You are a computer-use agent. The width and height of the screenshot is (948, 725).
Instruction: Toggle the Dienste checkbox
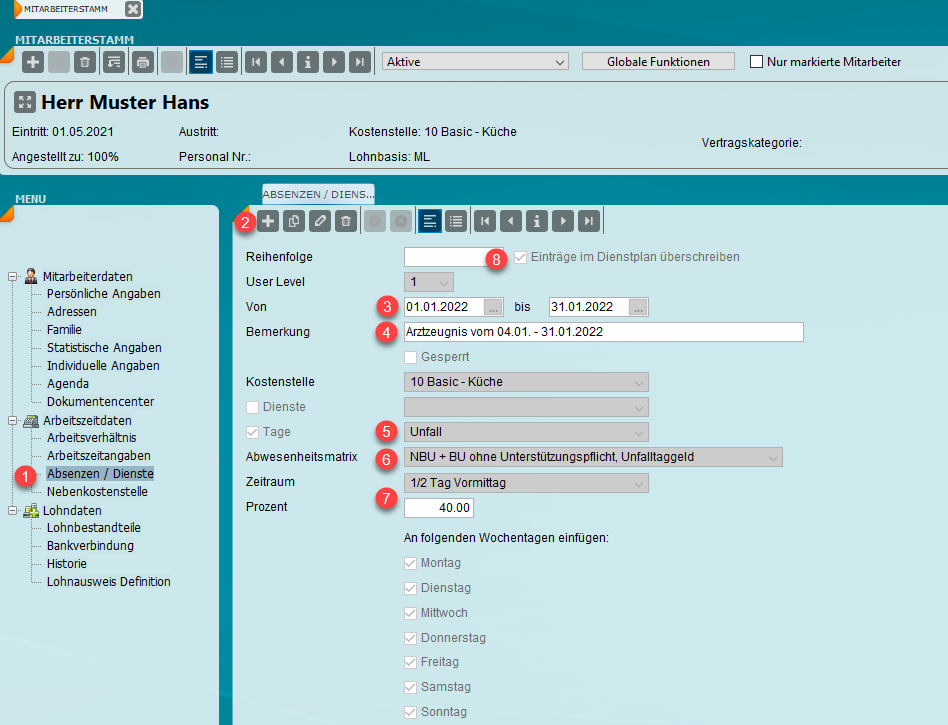[252, 407]
